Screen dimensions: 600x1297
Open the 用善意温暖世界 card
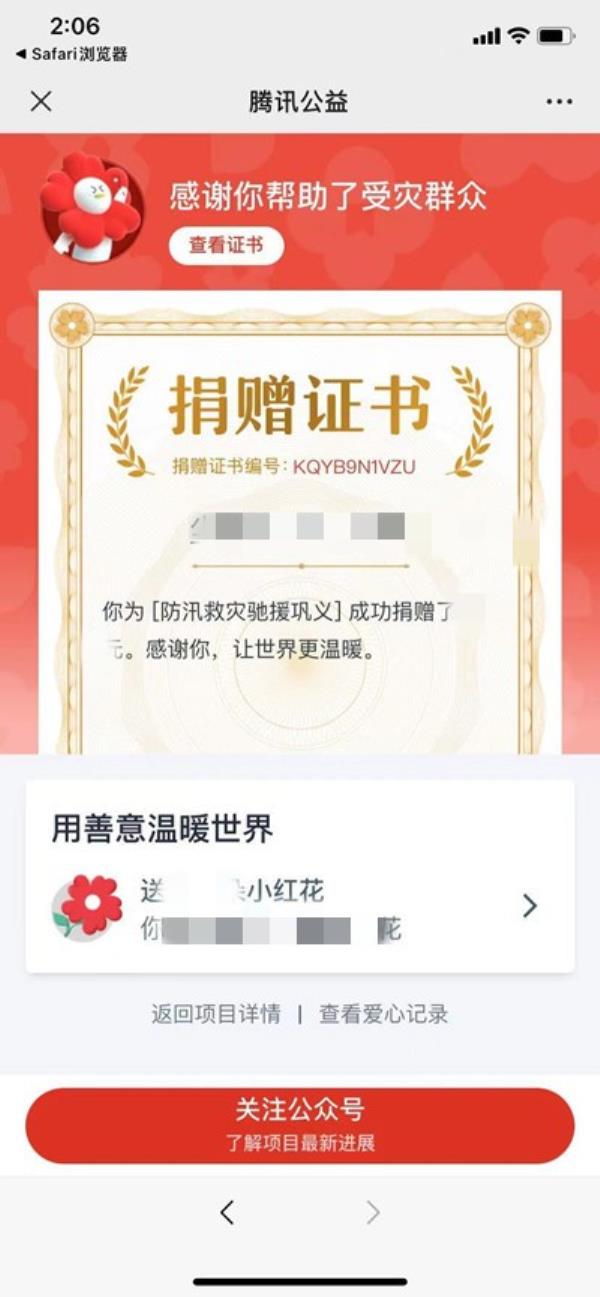300,876
